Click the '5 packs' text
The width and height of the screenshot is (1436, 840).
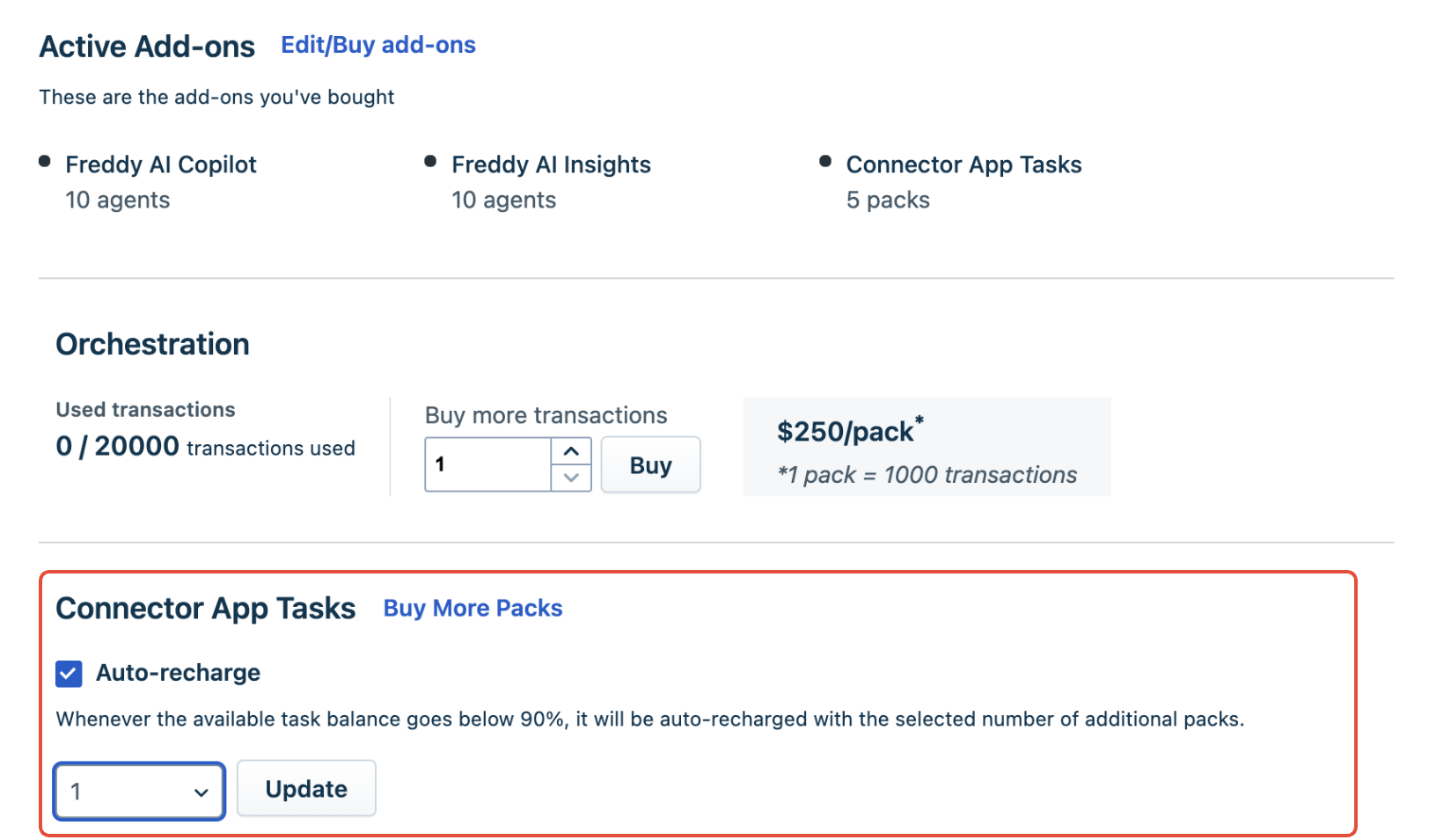888,200
